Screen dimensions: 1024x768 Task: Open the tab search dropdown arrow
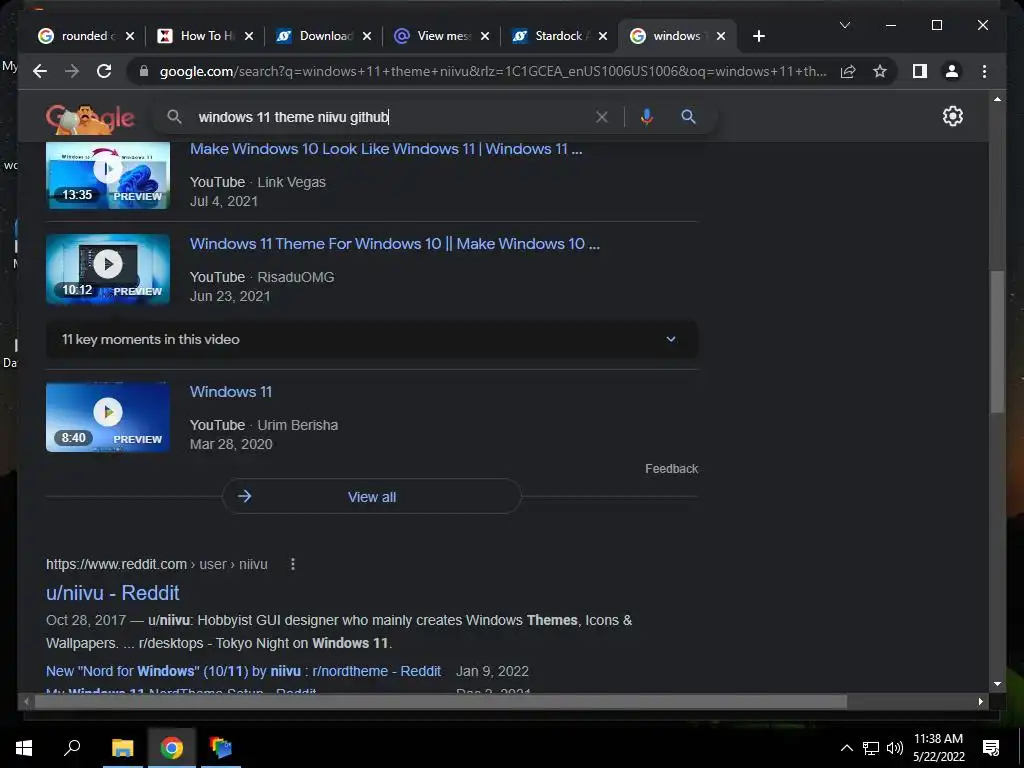pos(844,25)
